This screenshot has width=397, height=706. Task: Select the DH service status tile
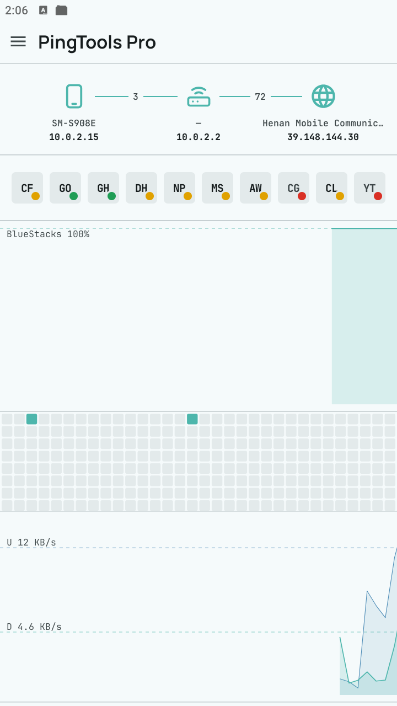(x=141, y=188)
